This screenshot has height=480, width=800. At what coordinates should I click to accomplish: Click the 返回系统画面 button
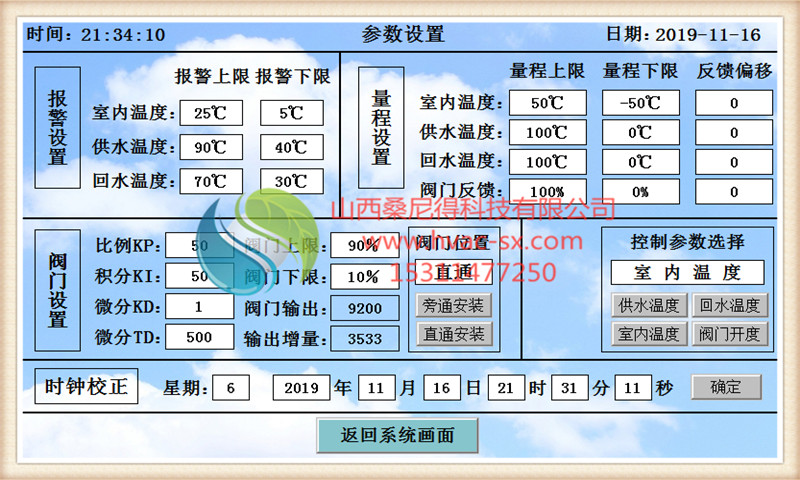pos(397,435)
